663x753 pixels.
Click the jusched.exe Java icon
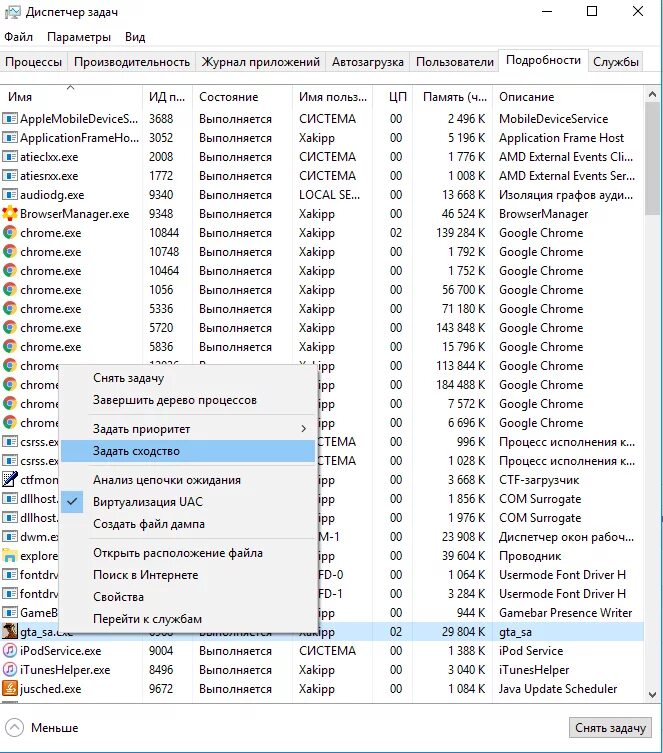(10, 689)
